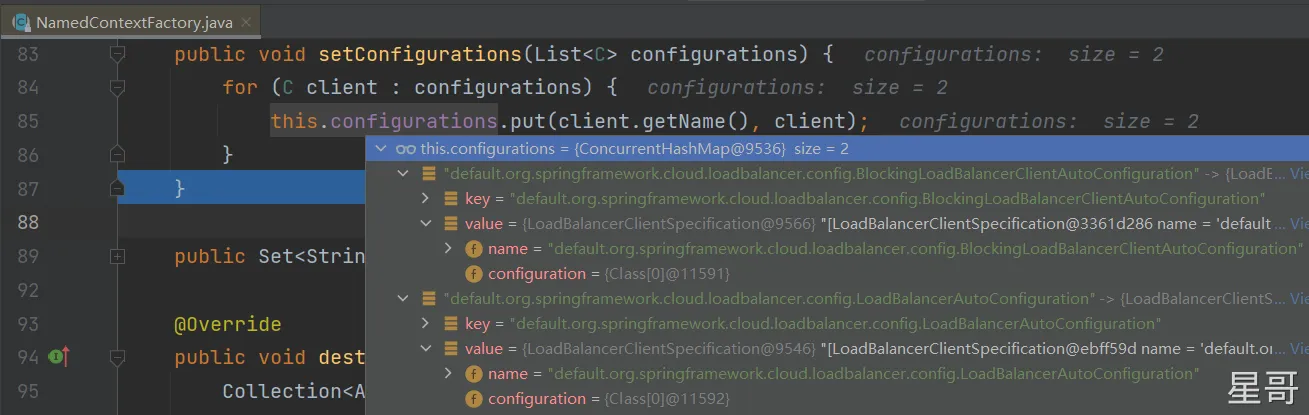The image size is (1309, 415).
Task: Click field icon next to configuration {Class[0]@11591}
Action: pos(473,274)
